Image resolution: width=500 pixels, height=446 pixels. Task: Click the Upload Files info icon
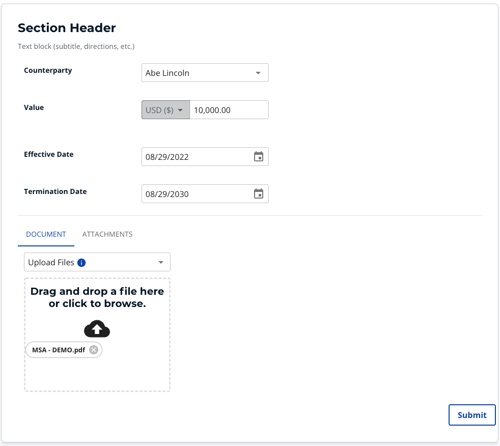(x=81, y=263)
